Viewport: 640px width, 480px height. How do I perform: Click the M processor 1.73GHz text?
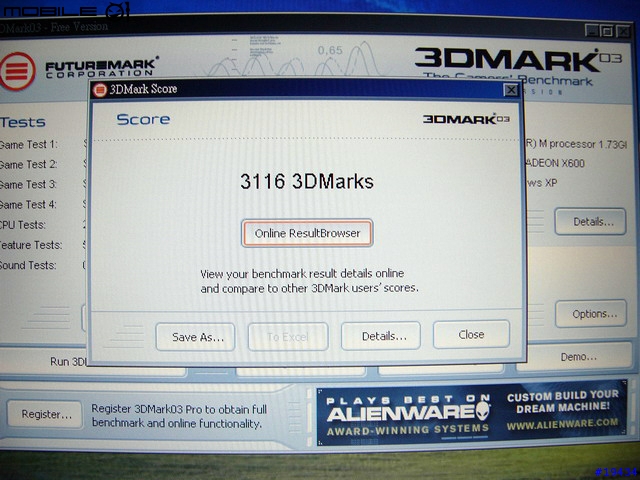point(576,144)
